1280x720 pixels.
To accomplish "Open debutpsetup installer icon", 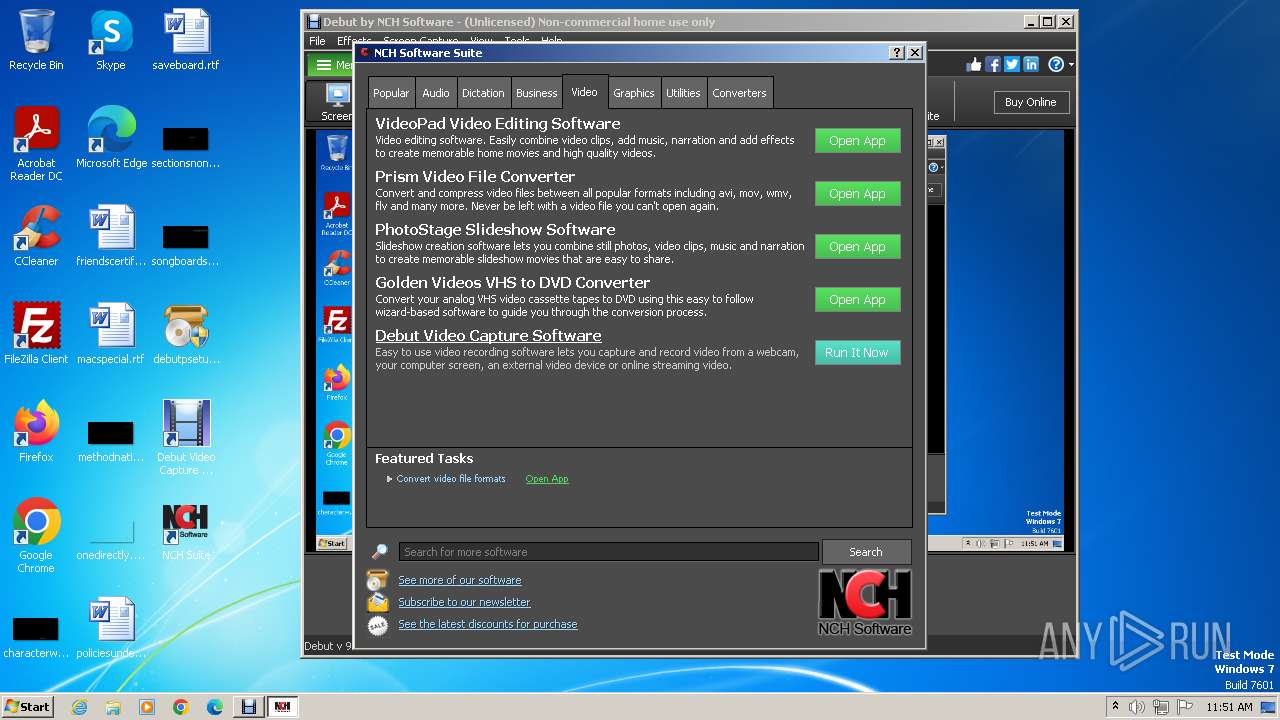I will point(186,333).
